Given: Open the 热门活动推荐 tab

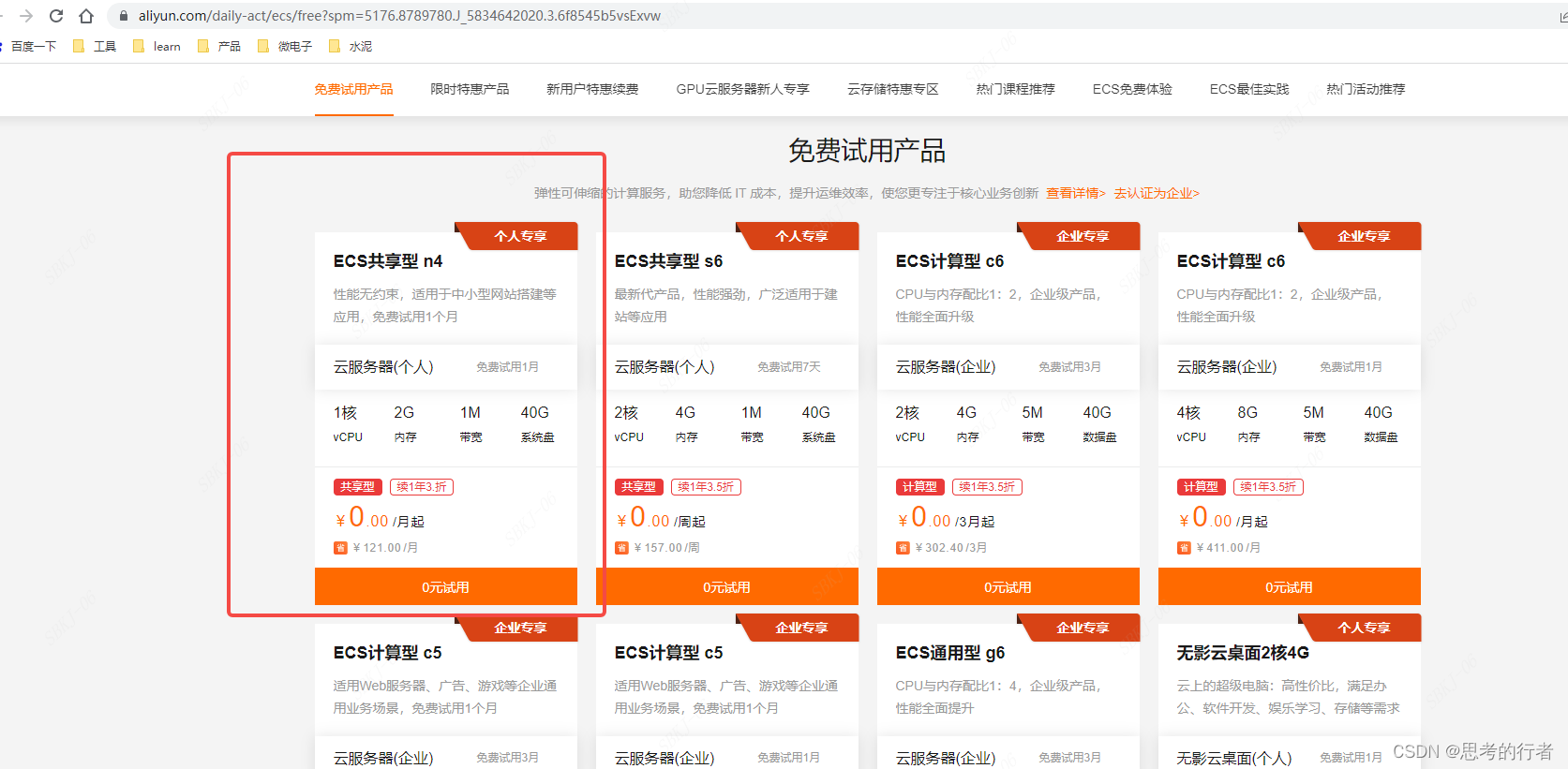Looking at the screenshot, I should (1366, 89).
